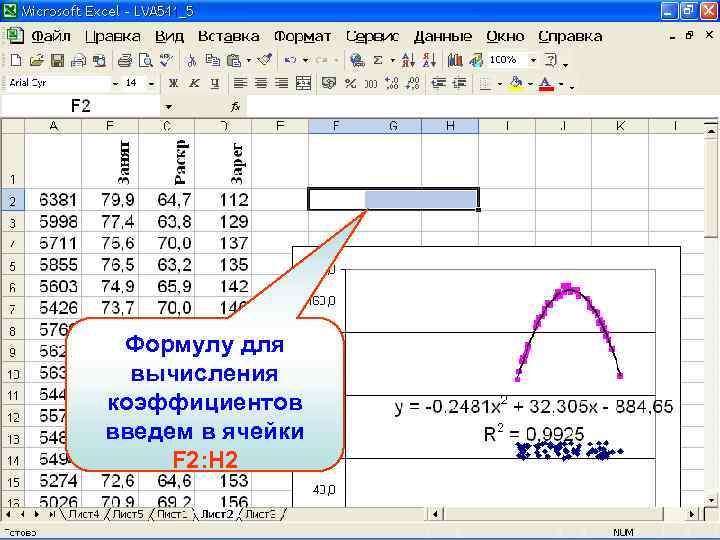Sort descending with the Я-А arrow icon

coord(429,60)
